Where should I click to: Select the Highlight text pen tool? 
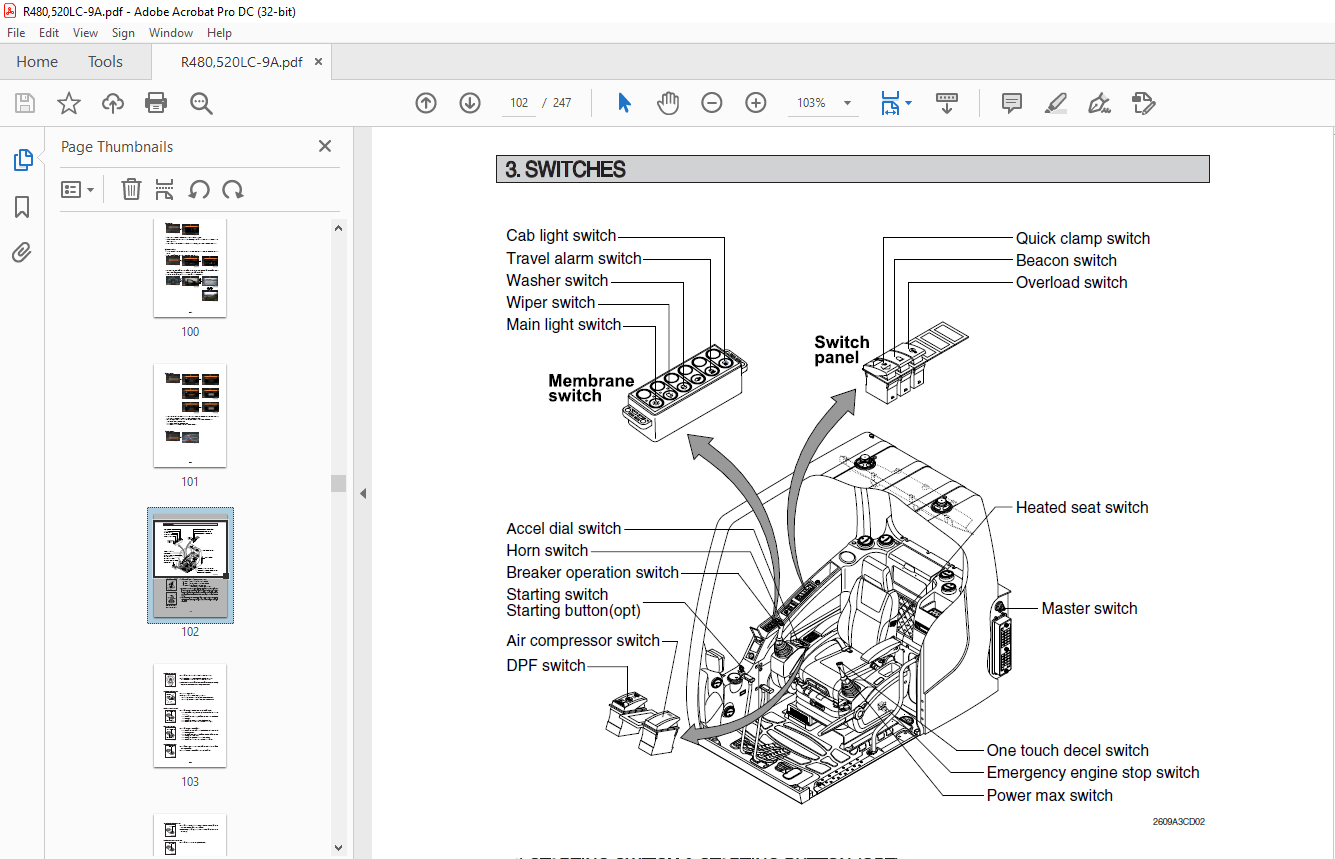click(x=1056, y=103)
